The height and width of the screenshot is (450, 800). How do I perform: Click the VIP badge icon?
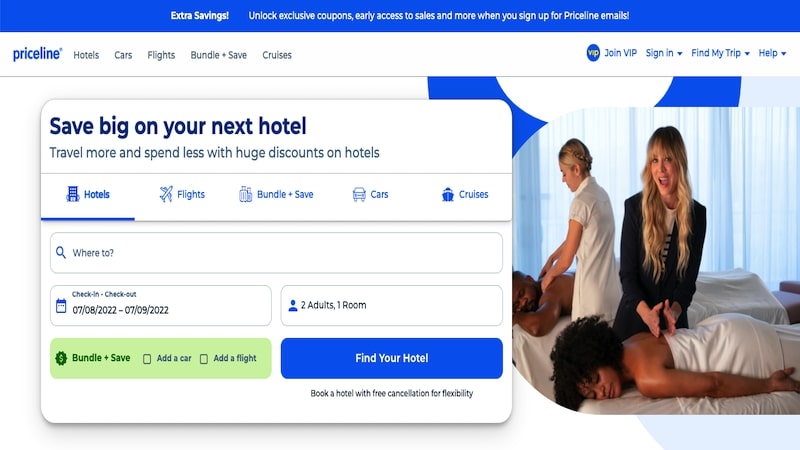coord(593,53)
